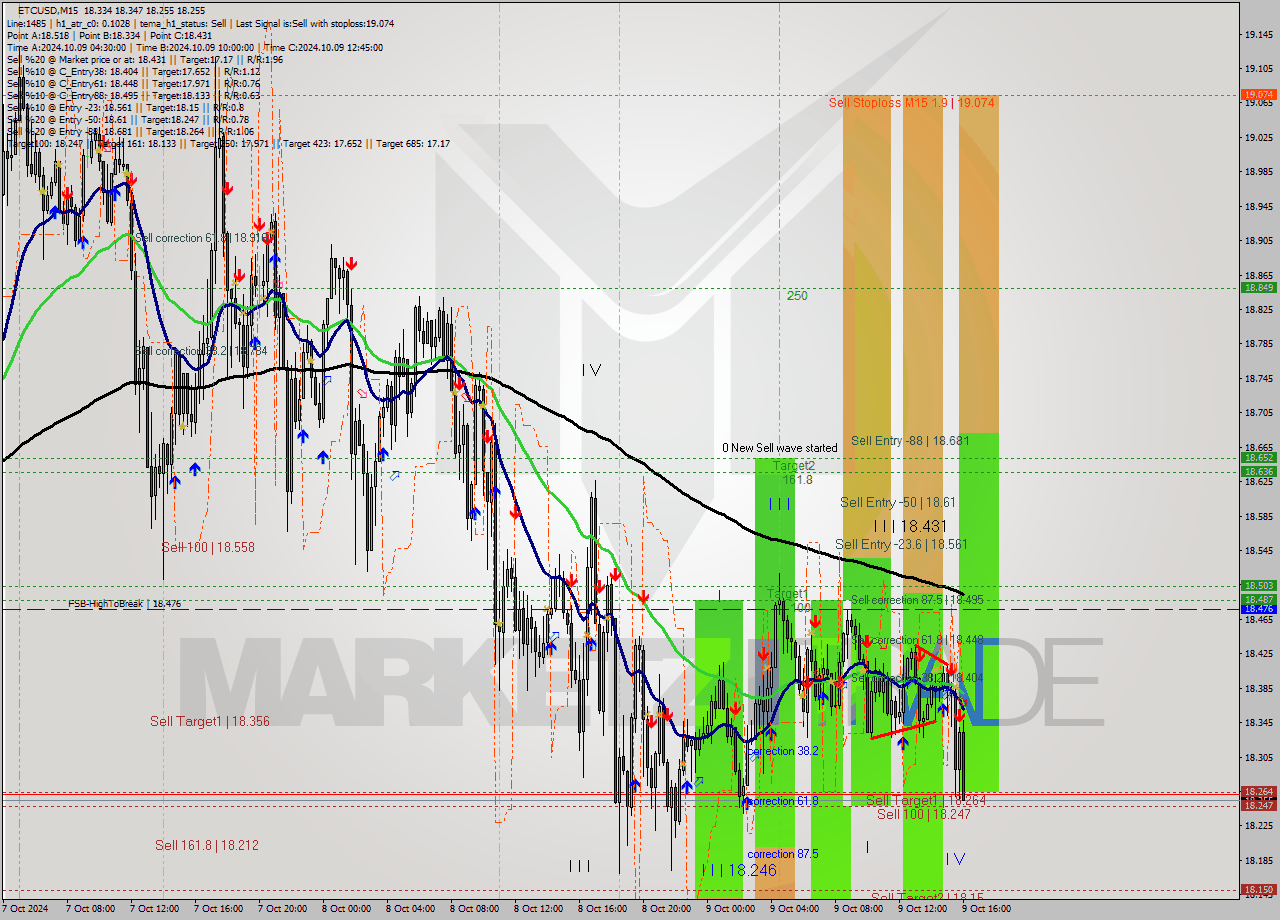Click the 'Sell 100 | 18.247' label

pos(924,815)
